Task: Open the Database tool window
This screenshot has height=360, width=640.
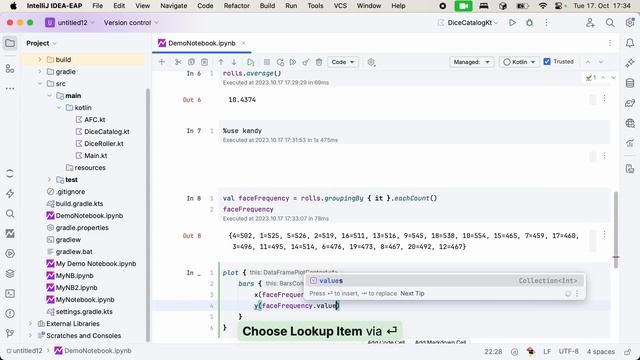Action: (630, 83)
